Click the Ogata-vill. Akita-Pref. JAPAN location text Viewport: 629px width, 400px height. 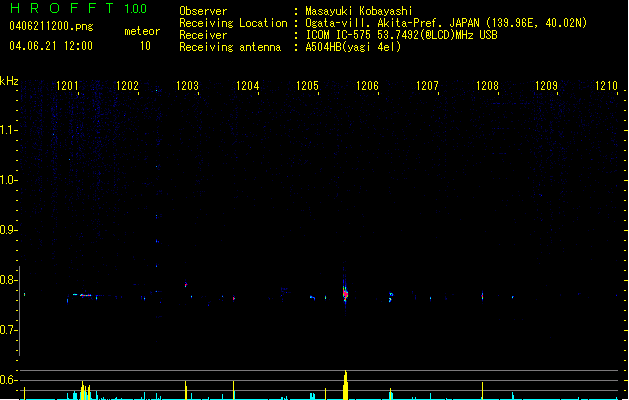pos(446,23)
